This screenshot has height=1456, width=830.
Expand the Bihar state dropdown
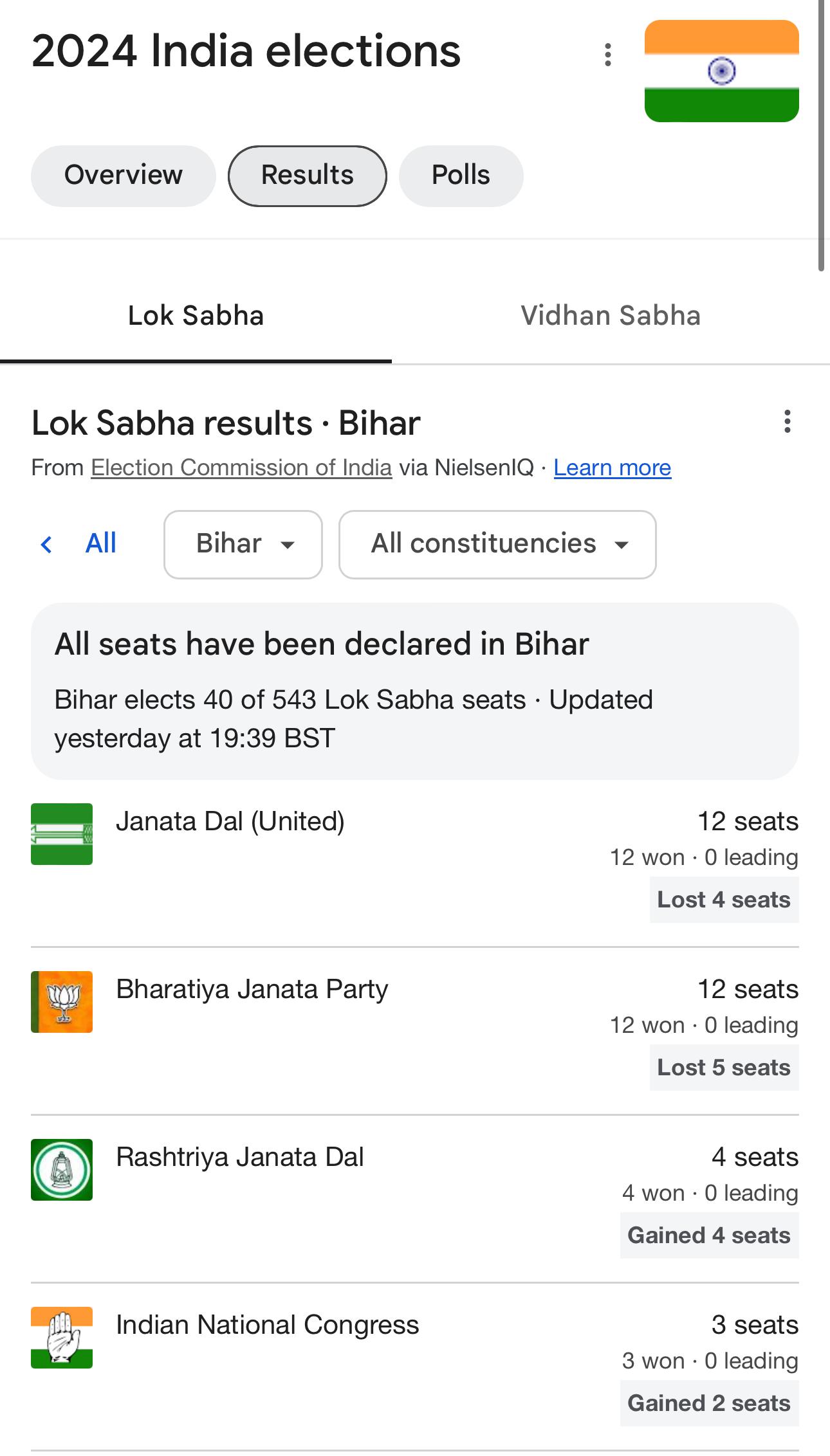click(243, 545)
